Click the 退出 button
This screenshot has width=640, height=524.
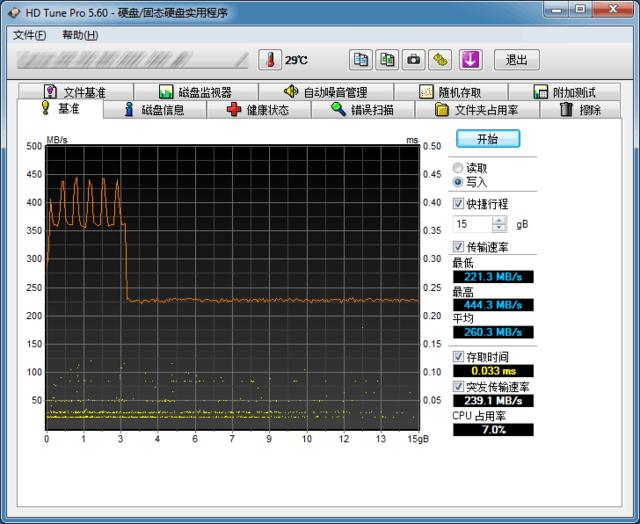[x=517, y=60]
